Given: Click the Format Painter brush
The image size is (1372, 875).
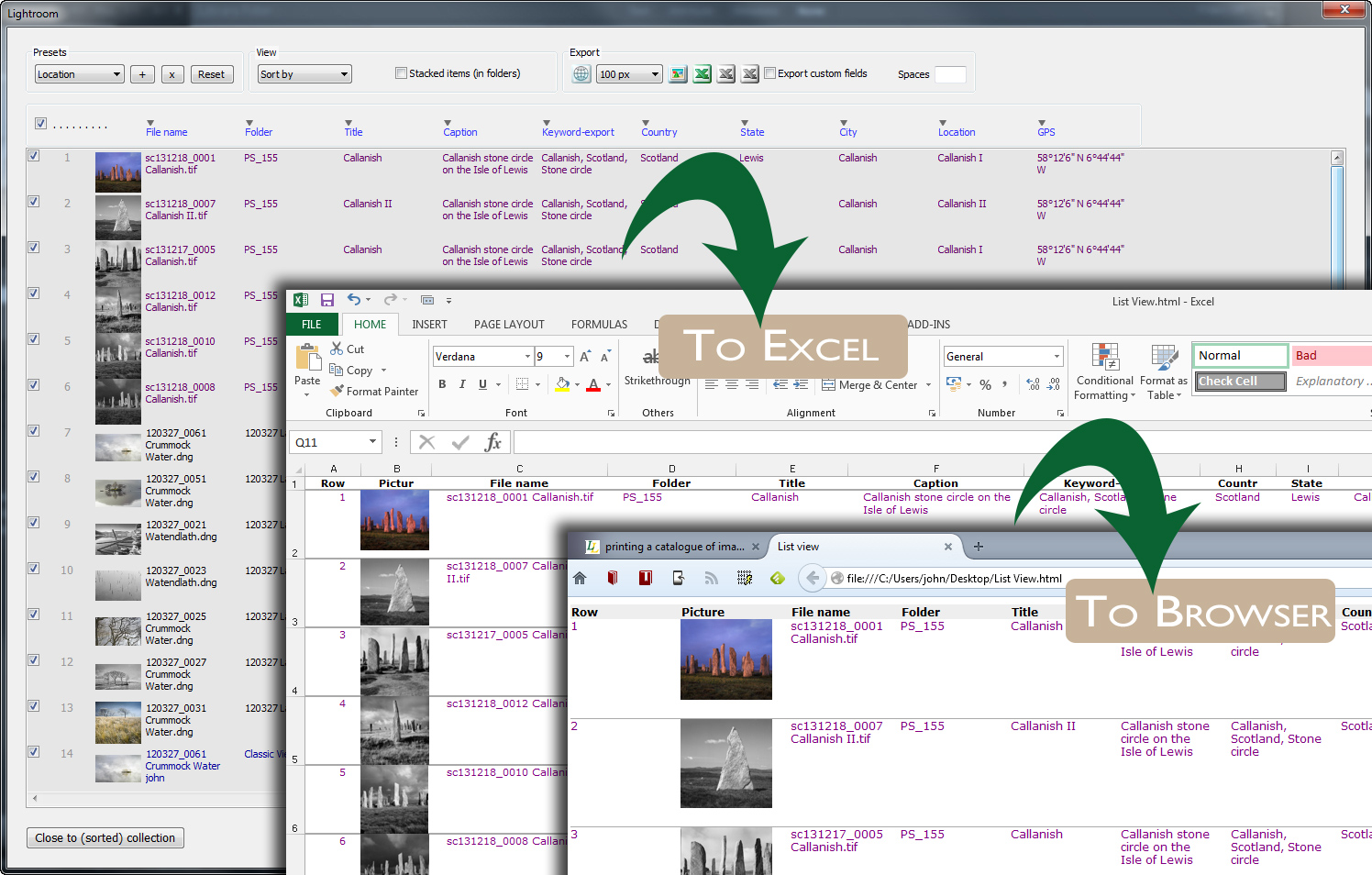Looking at the screenshot, I should tap(374, 391).
